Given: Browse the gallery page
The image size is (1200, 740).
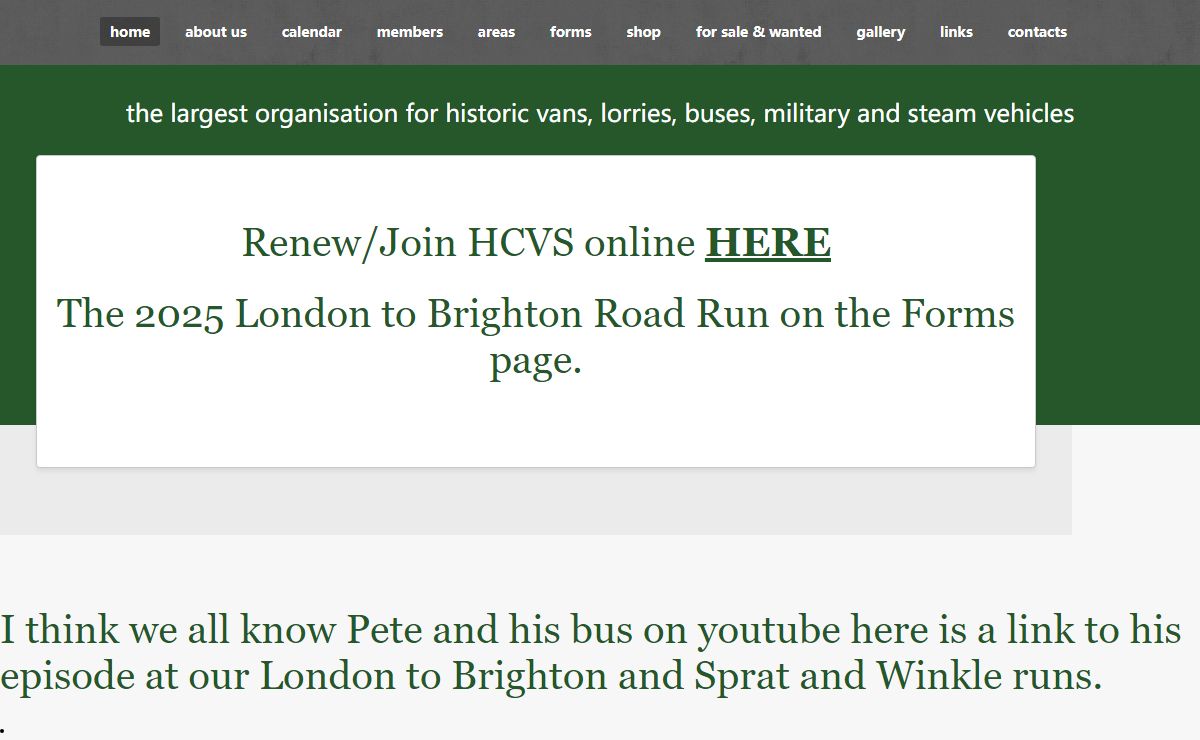Looking at the screenshot, I should (x=881, y=32).
